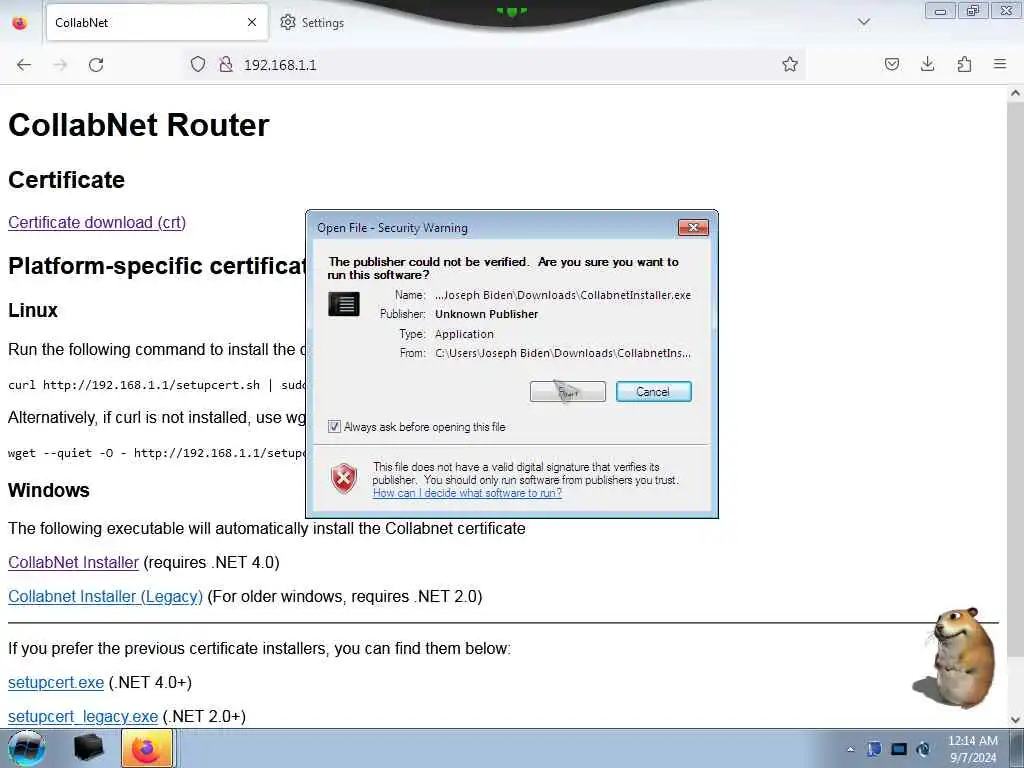Download setupcert_legacy.exe link
Image resolution: width=1024 pixels, height=768 pixels.
point(83,716)
